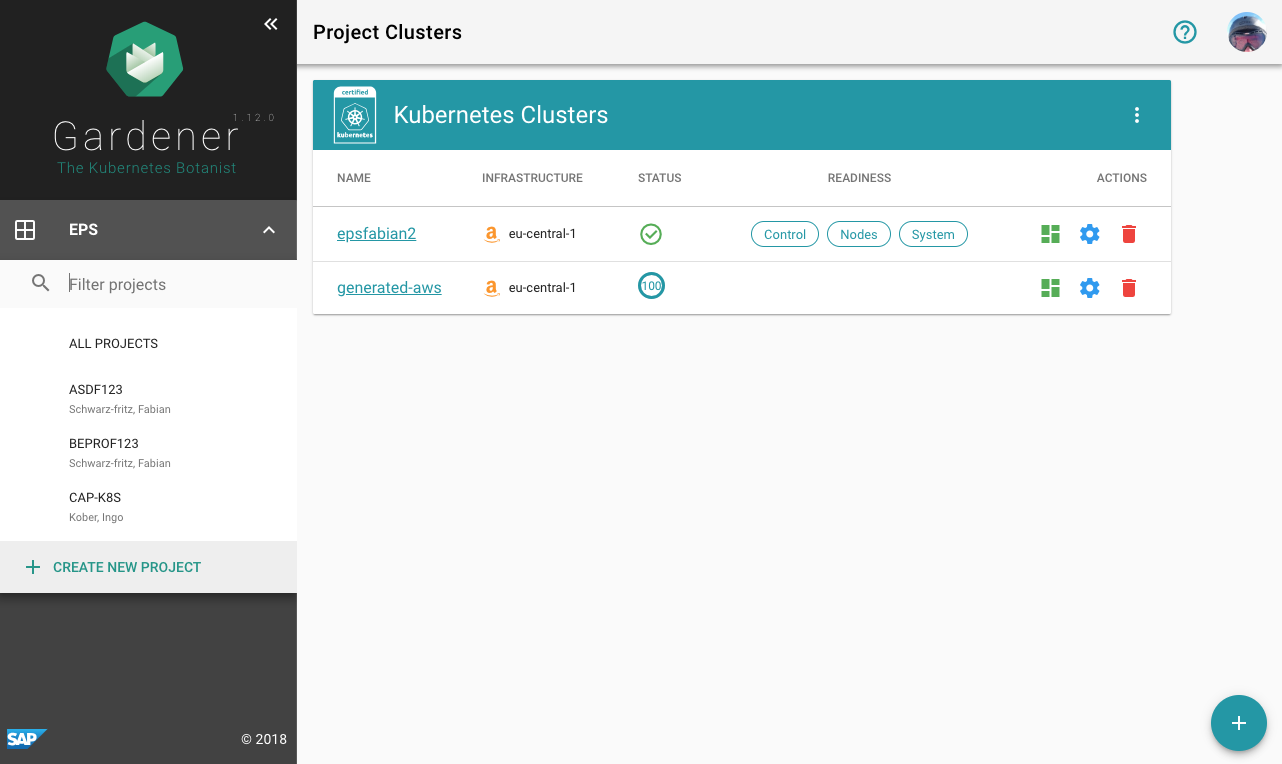Open the user avatar menu
This screenshot has width=1282, height=764.
pyautogui.click(x=1247, y=32)
